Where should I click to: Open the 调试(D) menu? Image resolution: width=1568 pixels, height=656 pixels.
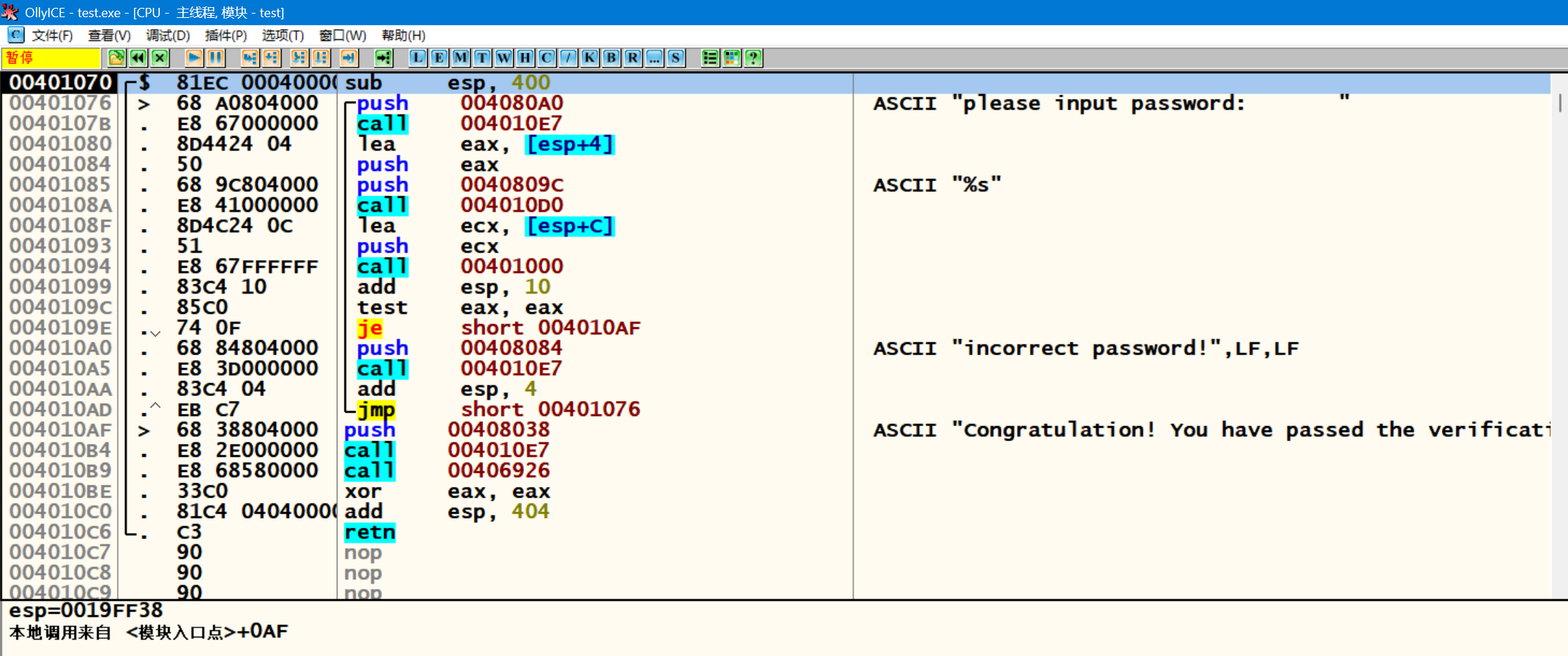tap(168, 36)
